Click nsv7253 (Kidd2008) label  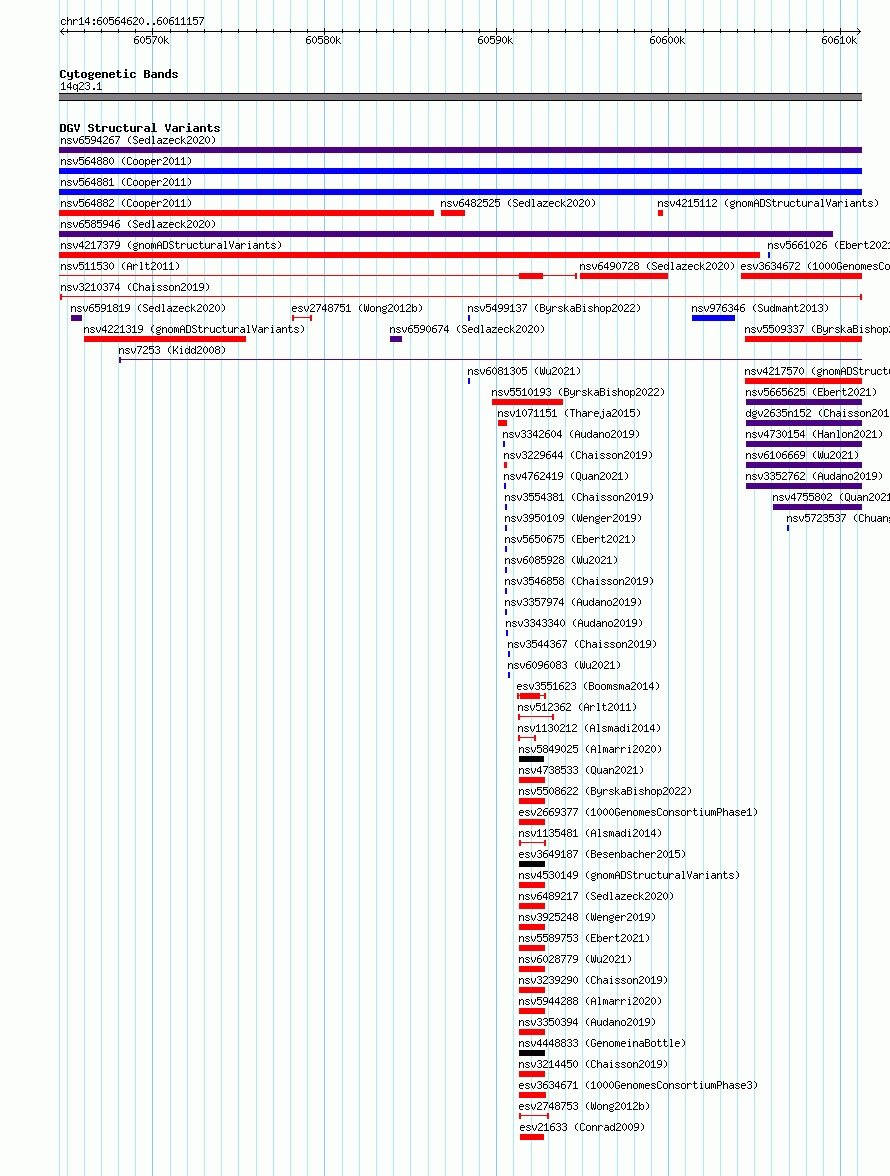(172, 350)
